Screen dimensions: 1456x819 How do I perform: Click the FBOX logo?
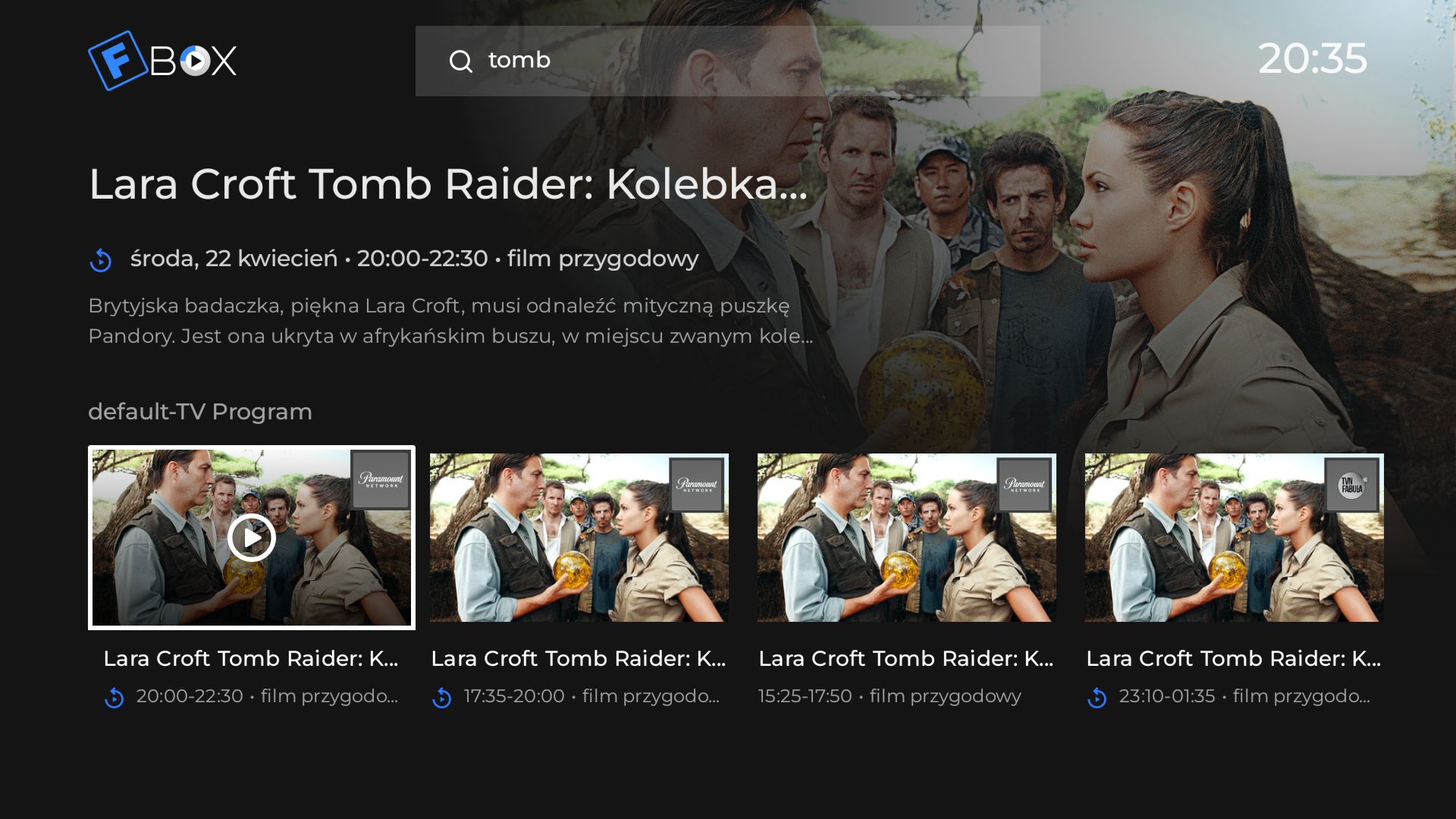point(162,61)
